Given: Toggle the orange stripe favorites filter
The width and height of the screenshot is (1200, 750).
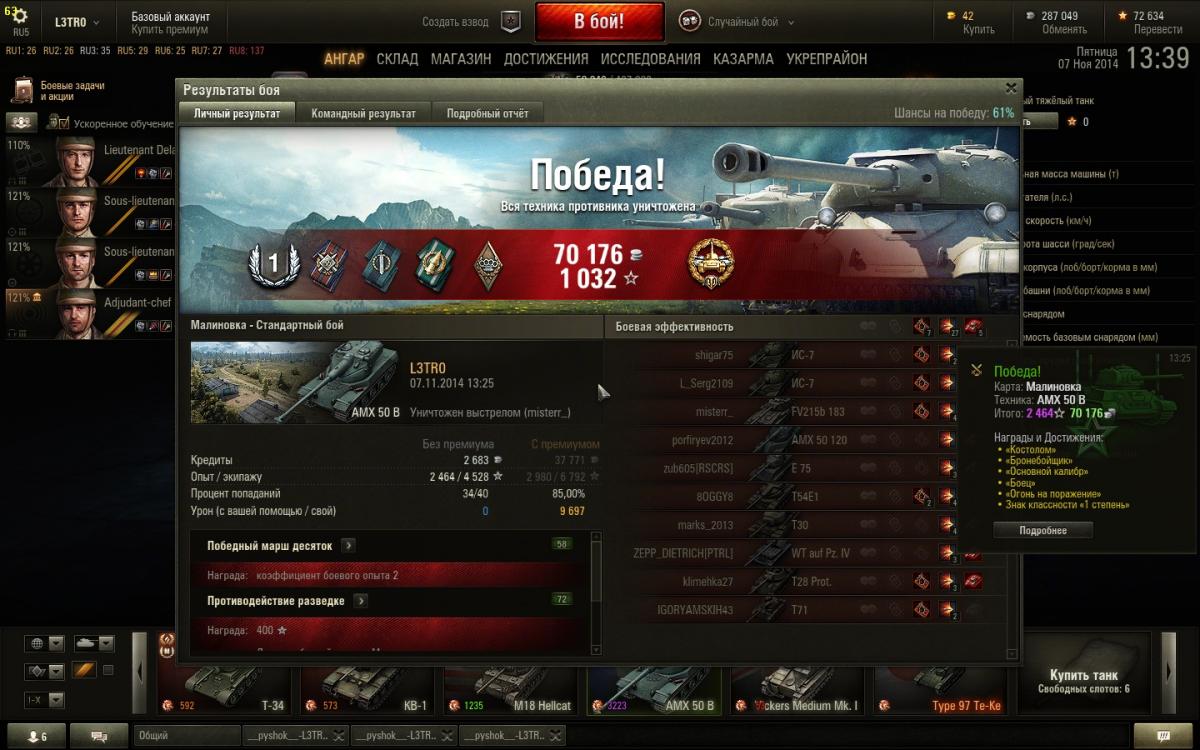Looking at the screenshot, I should [x=83, y=670].
